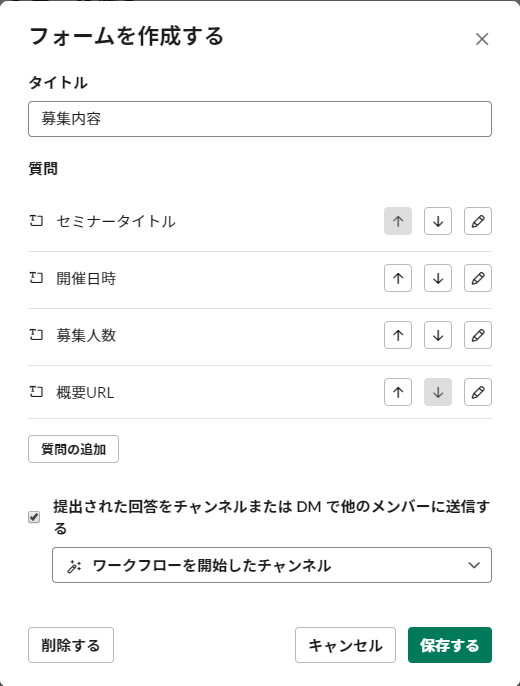Viewport: 520px width, 686px height.
Task: Click the キャンセル button
Action: [345, 645]
